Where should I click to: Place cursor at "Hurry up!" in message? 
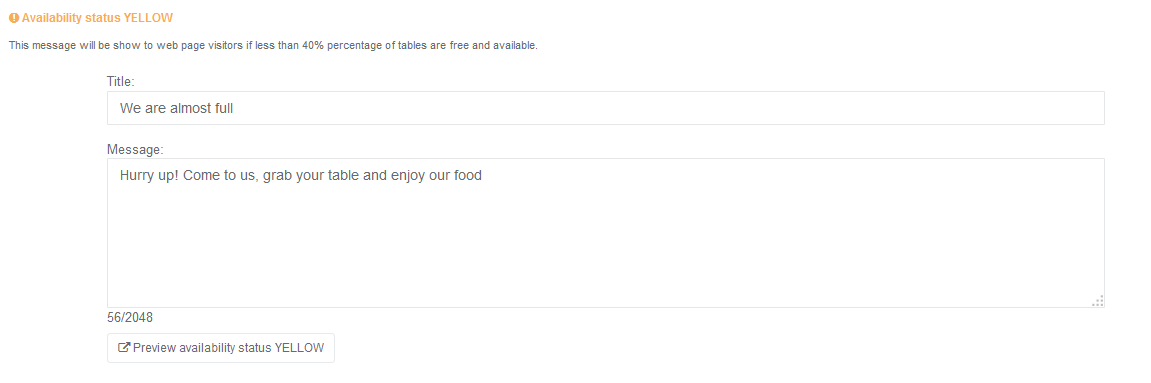tap(150, 175)
